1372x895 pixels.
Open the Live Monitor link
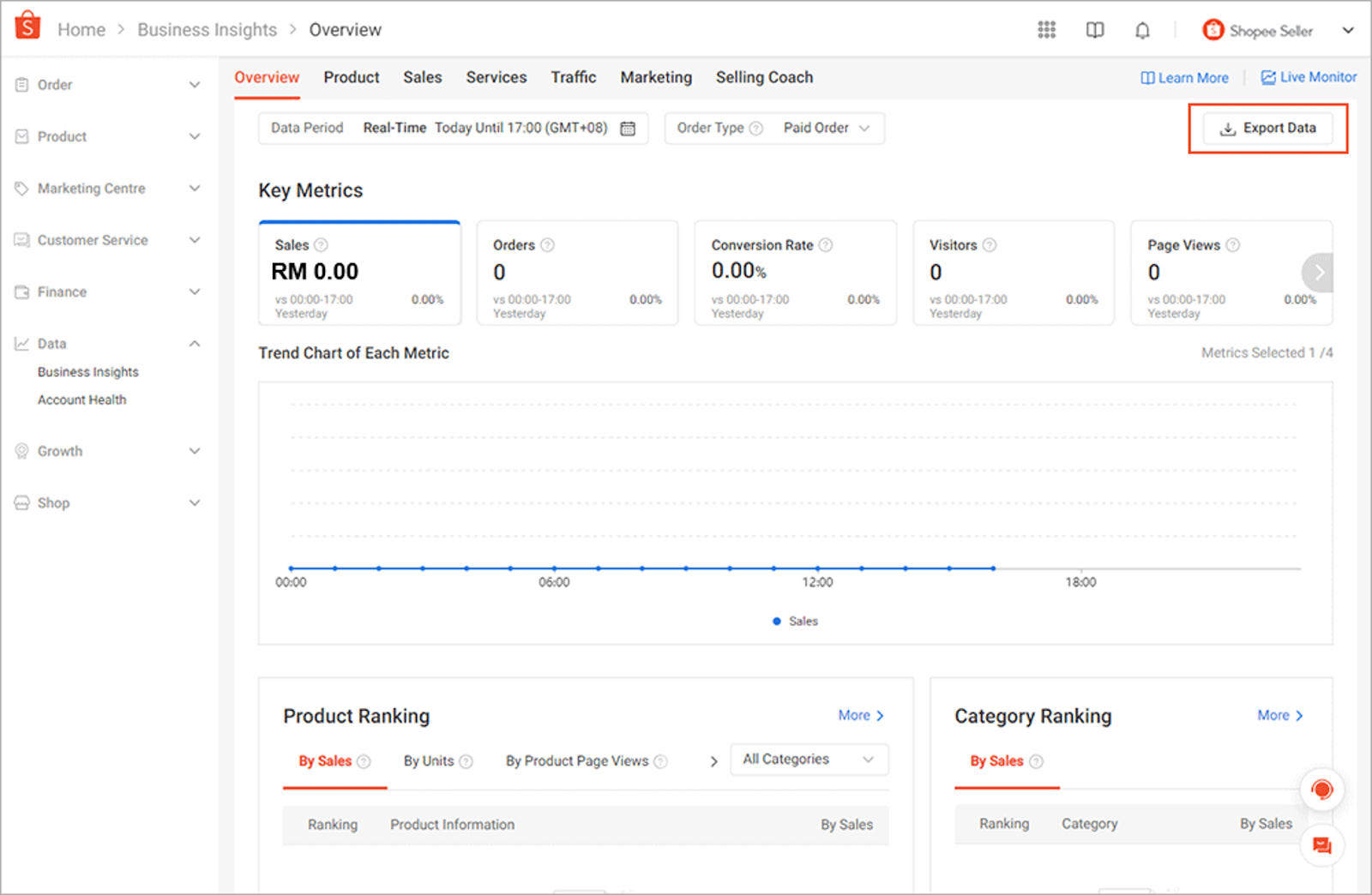click(x=1309, y=77)
